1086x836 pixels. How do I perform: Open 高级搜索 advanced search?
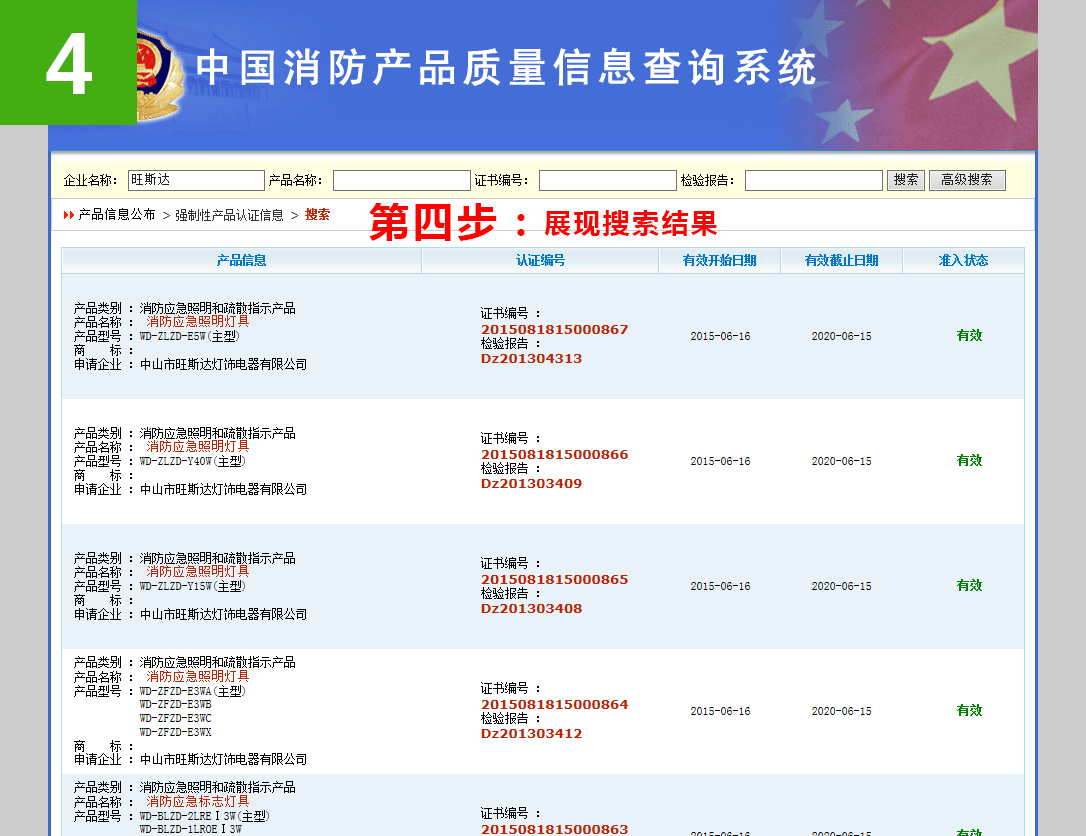pos(967,180)
